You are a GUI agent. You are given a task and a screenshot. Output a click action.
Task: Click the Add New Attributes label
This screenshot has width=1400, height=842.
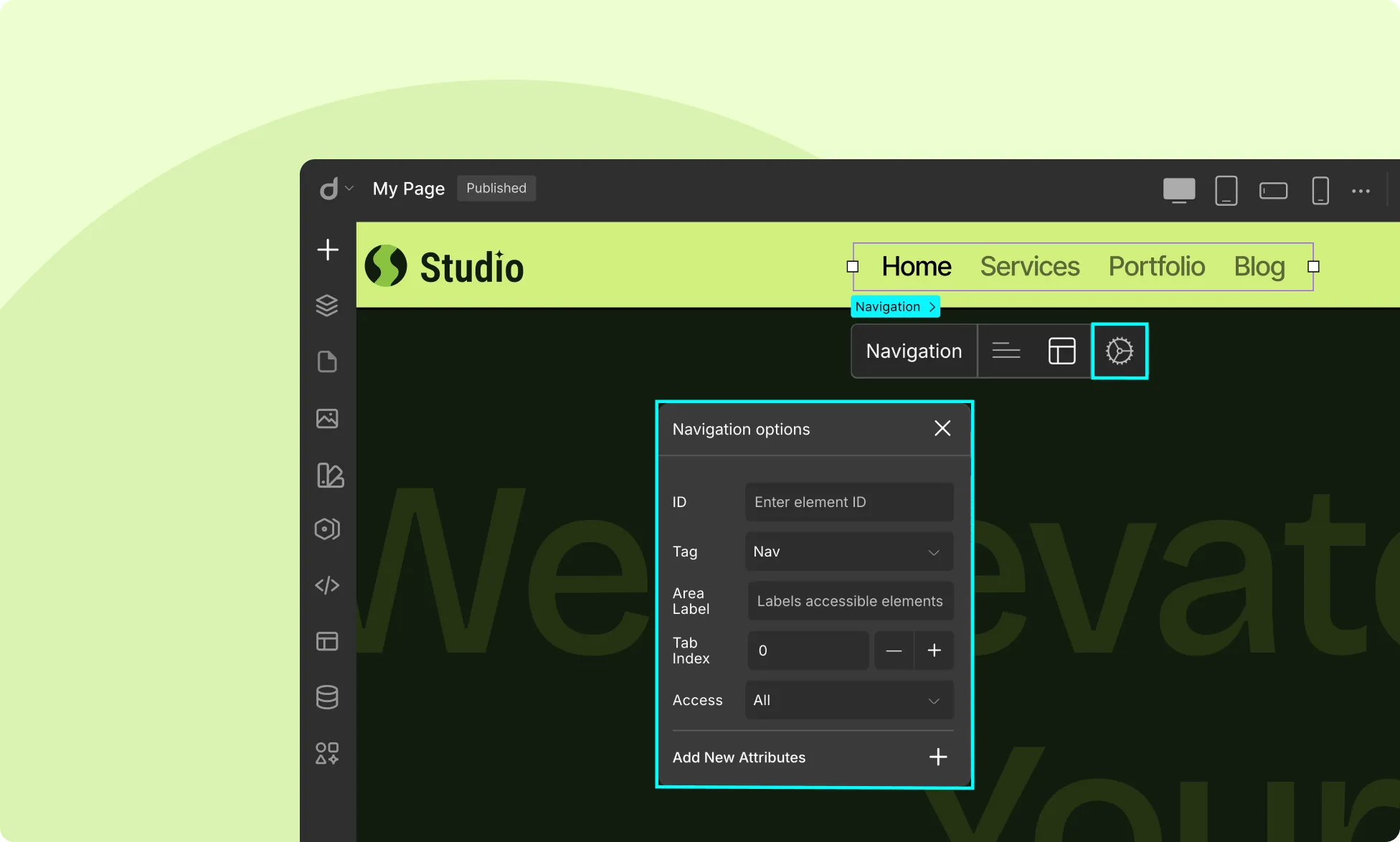pyautogui.click(x=739, y=757)
